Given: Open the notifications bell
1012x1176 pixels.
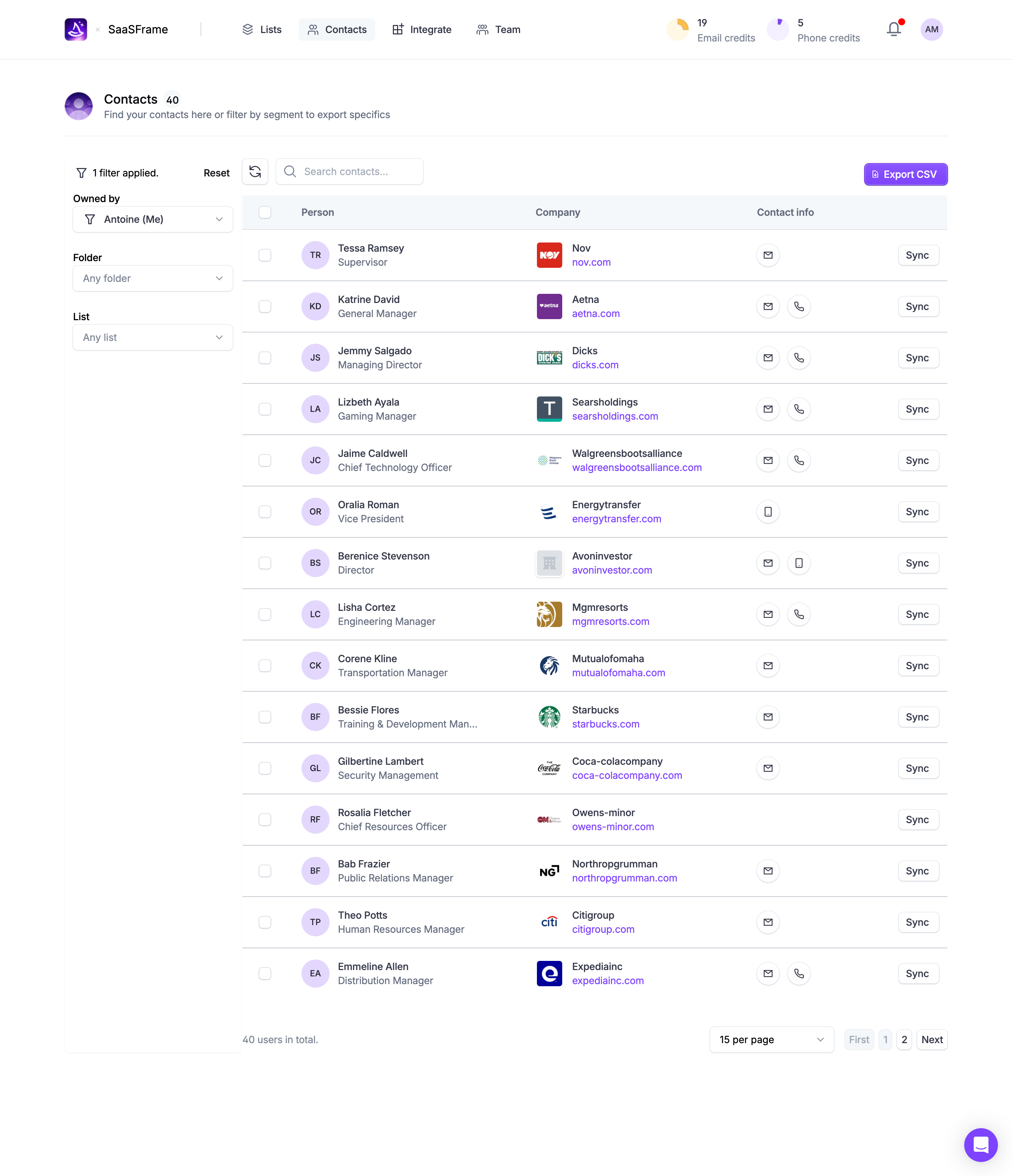Looking at the screenshot, I should click(894, 29).
